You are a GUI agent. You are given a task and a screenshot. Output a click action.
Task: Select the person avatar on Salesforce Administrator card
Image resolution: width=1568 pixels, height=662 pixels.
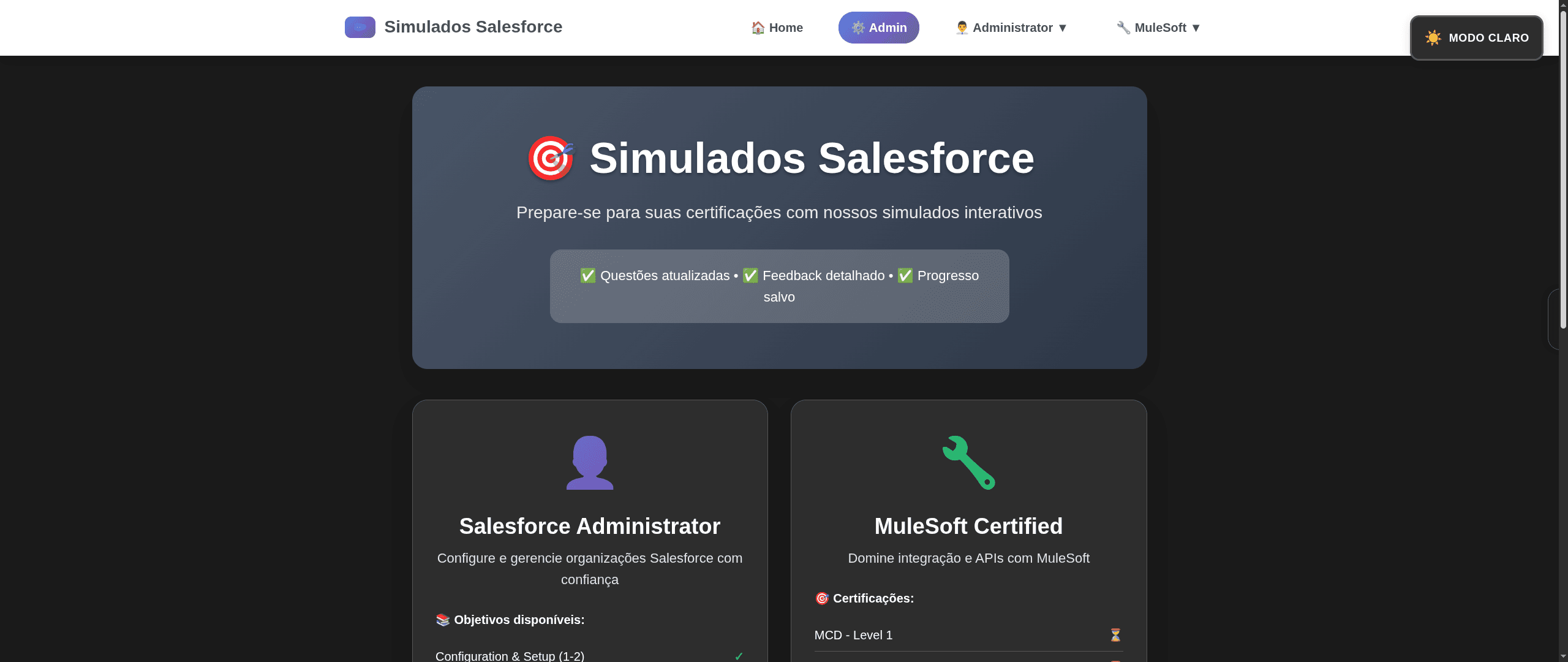589,462
